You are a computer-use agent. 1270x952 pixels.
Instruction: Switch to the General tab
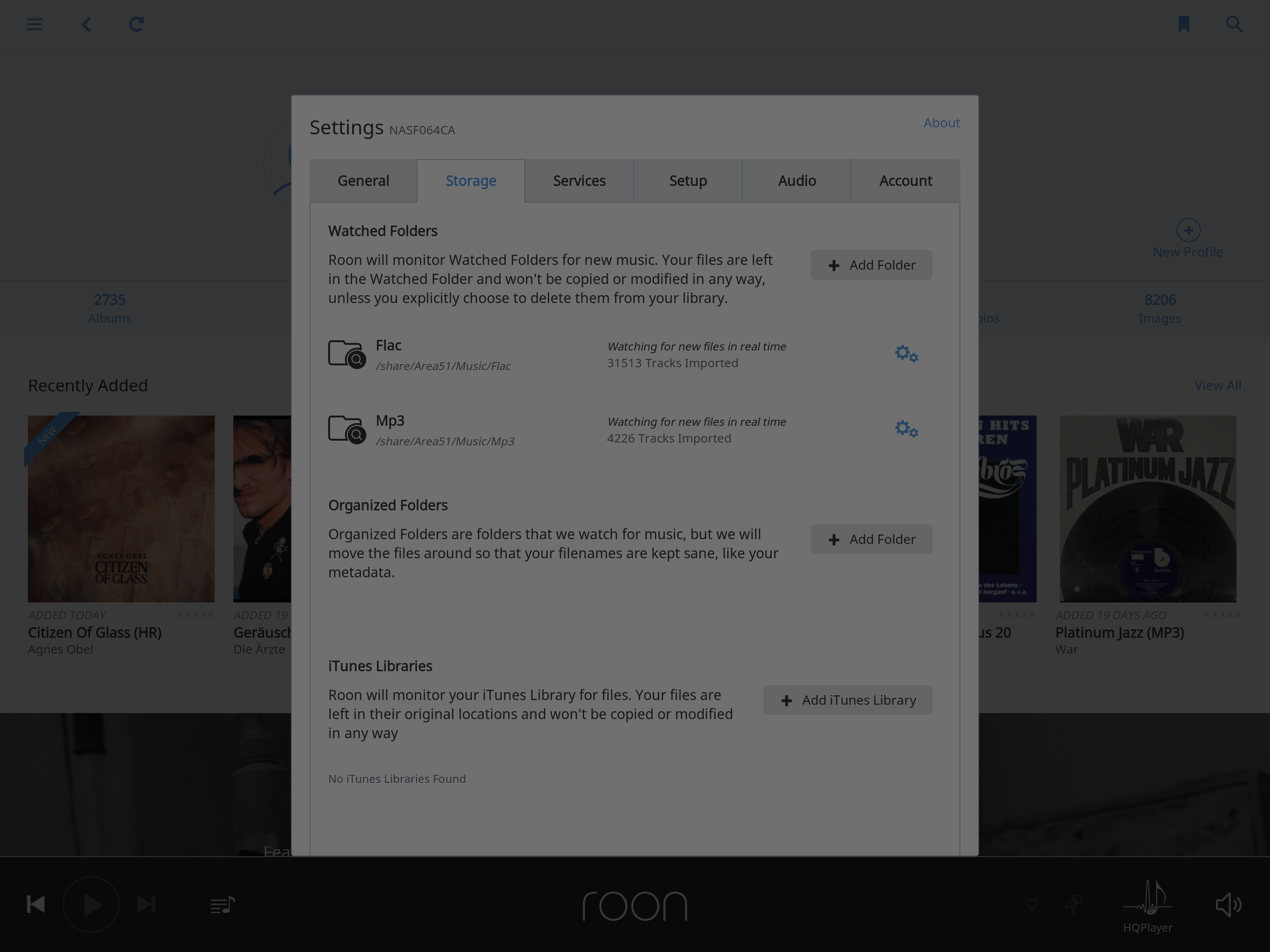(364, 181)
